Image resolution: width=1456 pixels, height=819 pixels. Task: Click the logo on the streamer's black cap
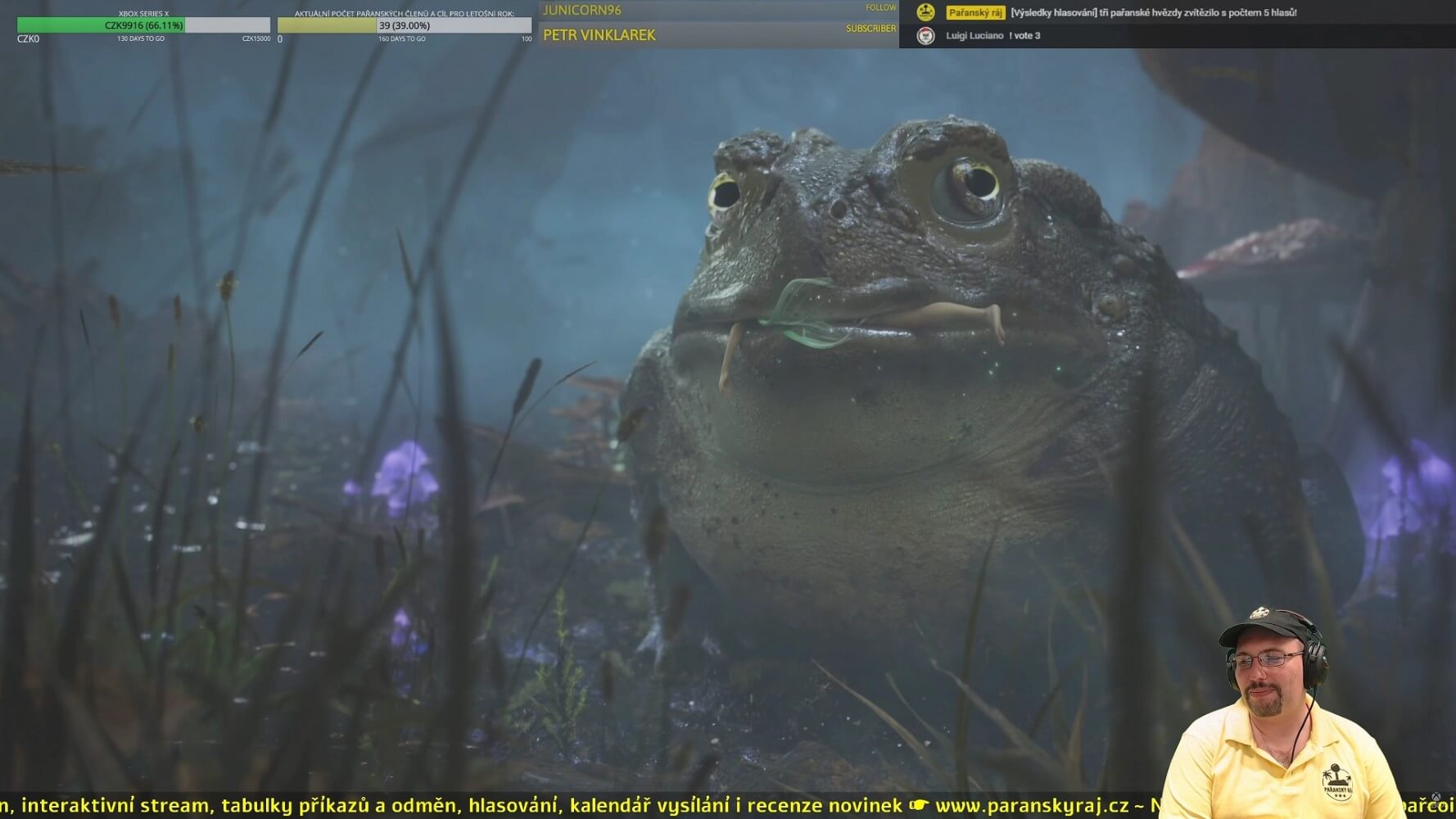[1259, 613]
